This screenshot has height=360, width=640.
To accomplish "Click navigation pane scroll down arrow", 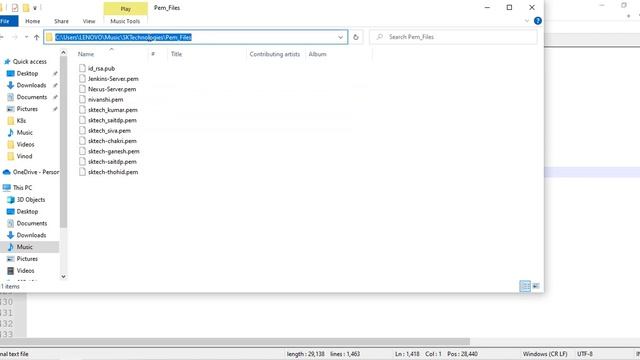I will tap(63, 276).
